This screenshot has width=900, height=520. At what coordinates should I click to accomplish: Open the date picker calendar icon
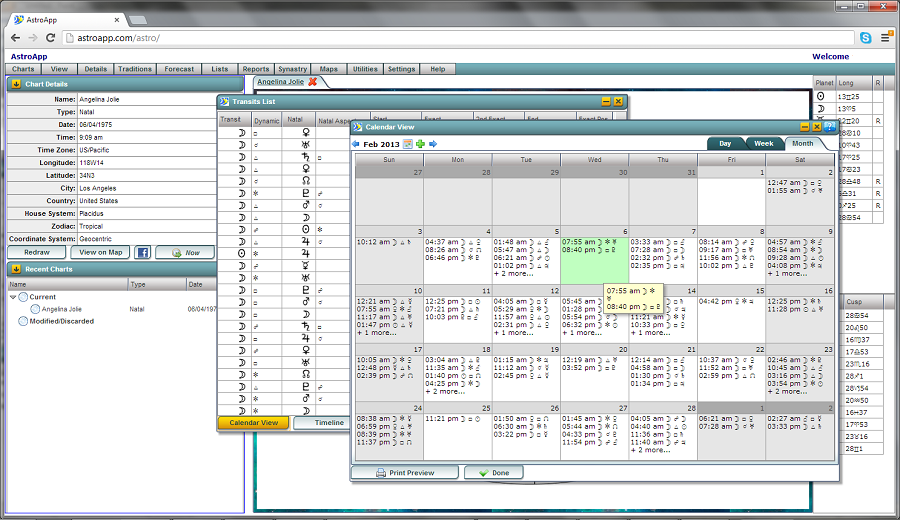tap(407, 144)
